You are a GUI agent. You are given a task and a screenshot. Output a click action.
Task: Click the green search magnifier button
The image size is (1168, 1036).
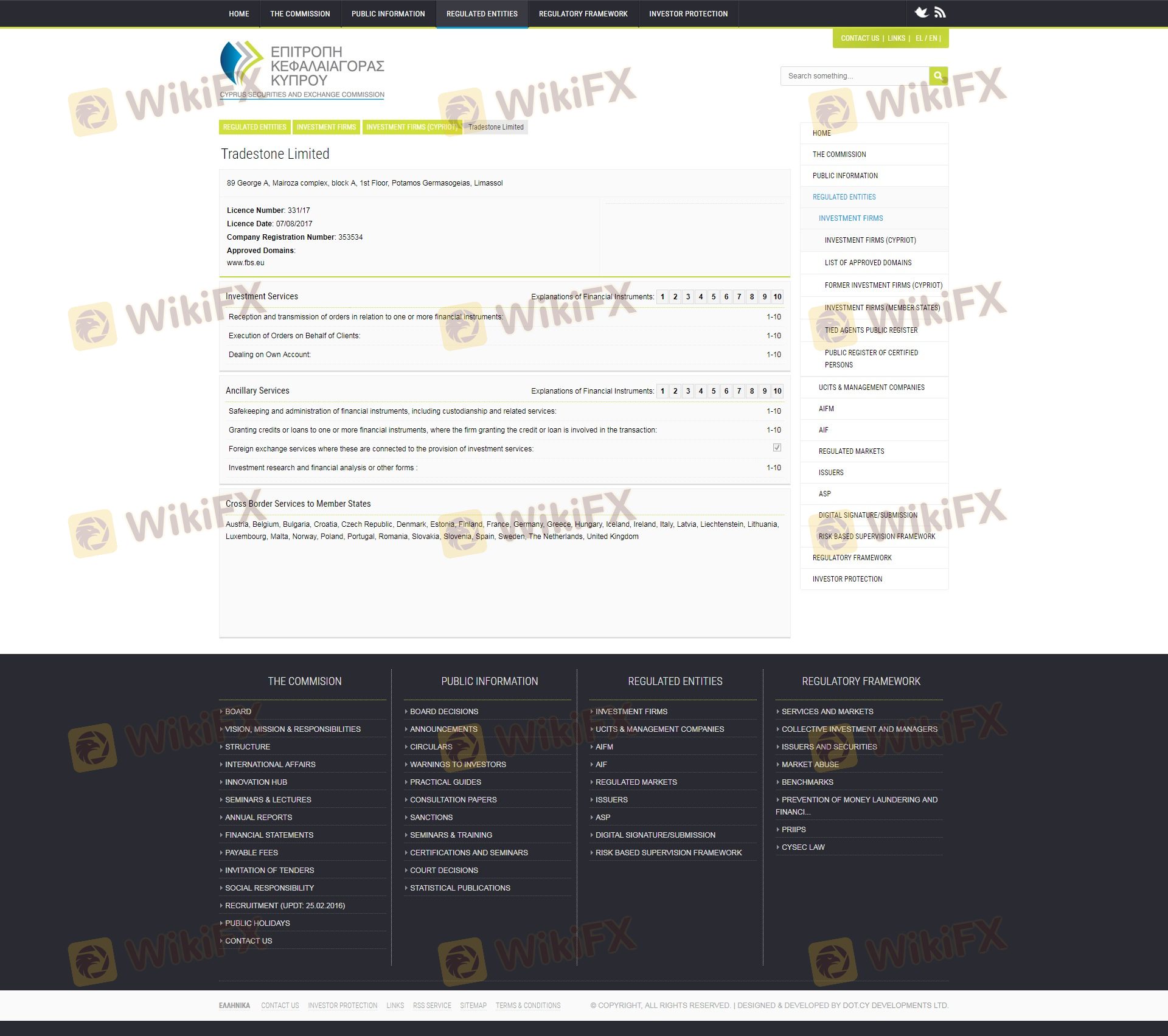(x=938, y=76)
